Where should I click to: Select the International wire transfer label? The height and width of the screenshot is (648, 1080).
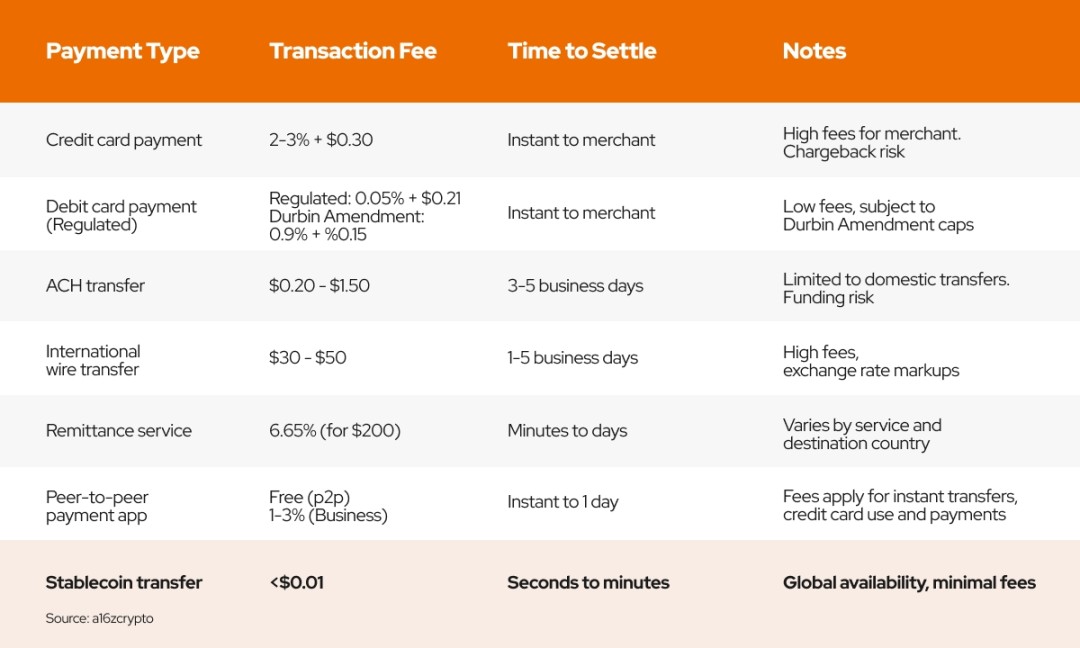93,360
